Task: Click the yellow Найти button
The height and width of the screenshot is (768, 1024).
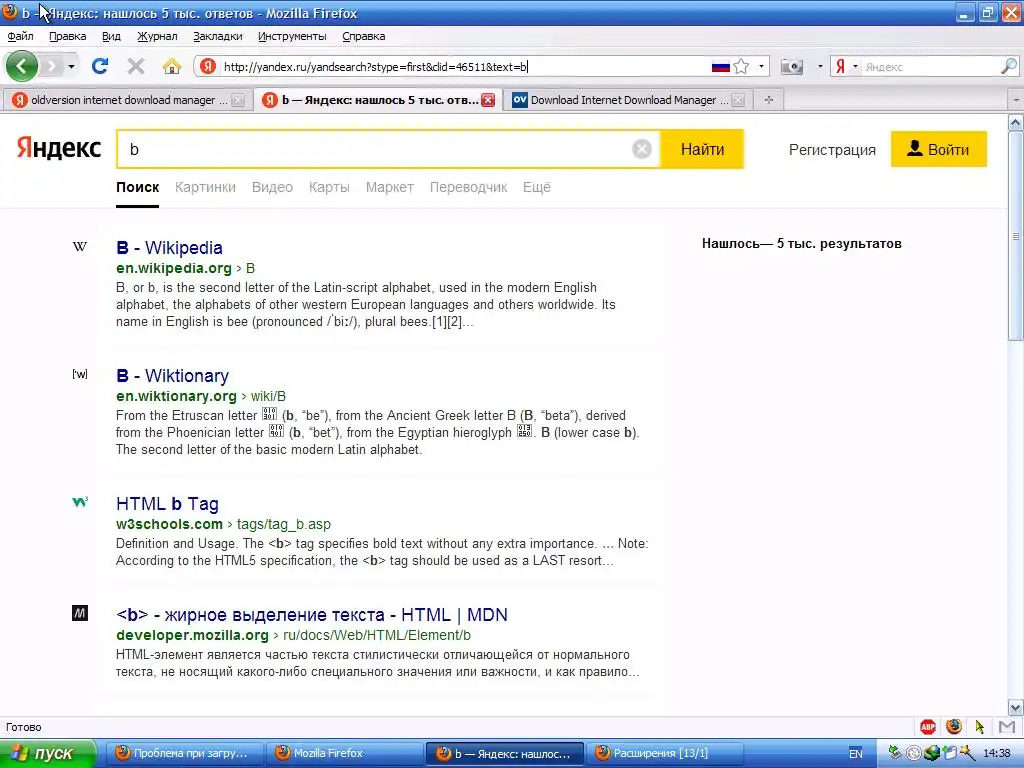Action: (702, 149)
